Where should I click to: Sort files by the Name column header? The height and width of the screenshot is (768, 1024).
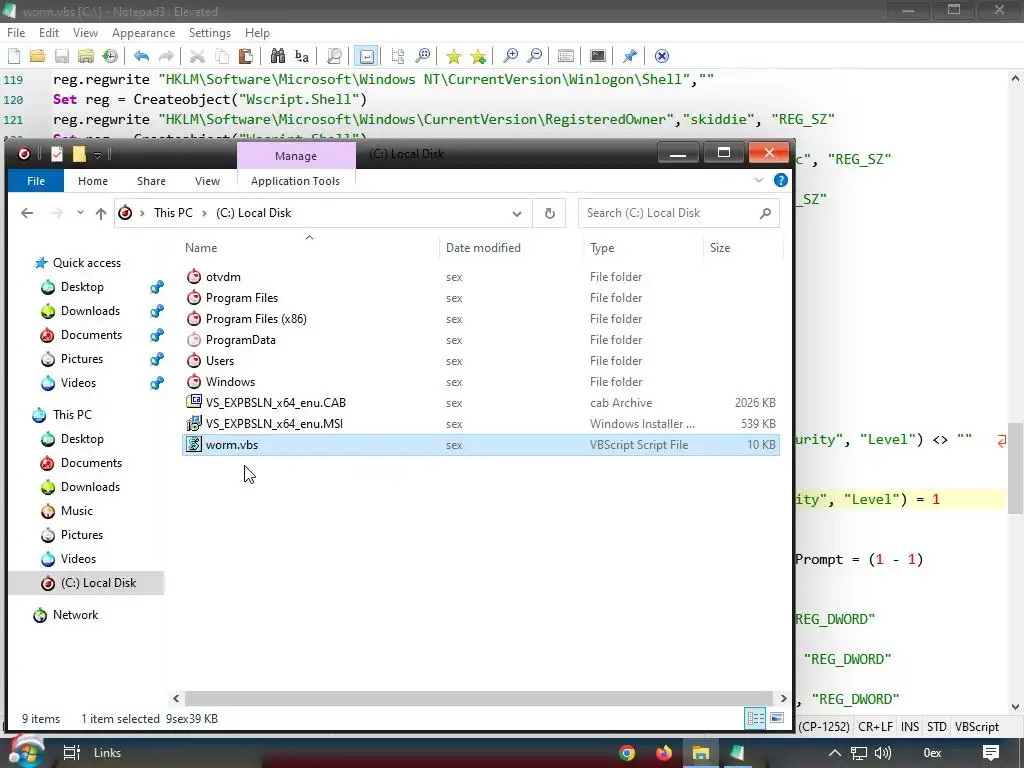coord(309,248)
